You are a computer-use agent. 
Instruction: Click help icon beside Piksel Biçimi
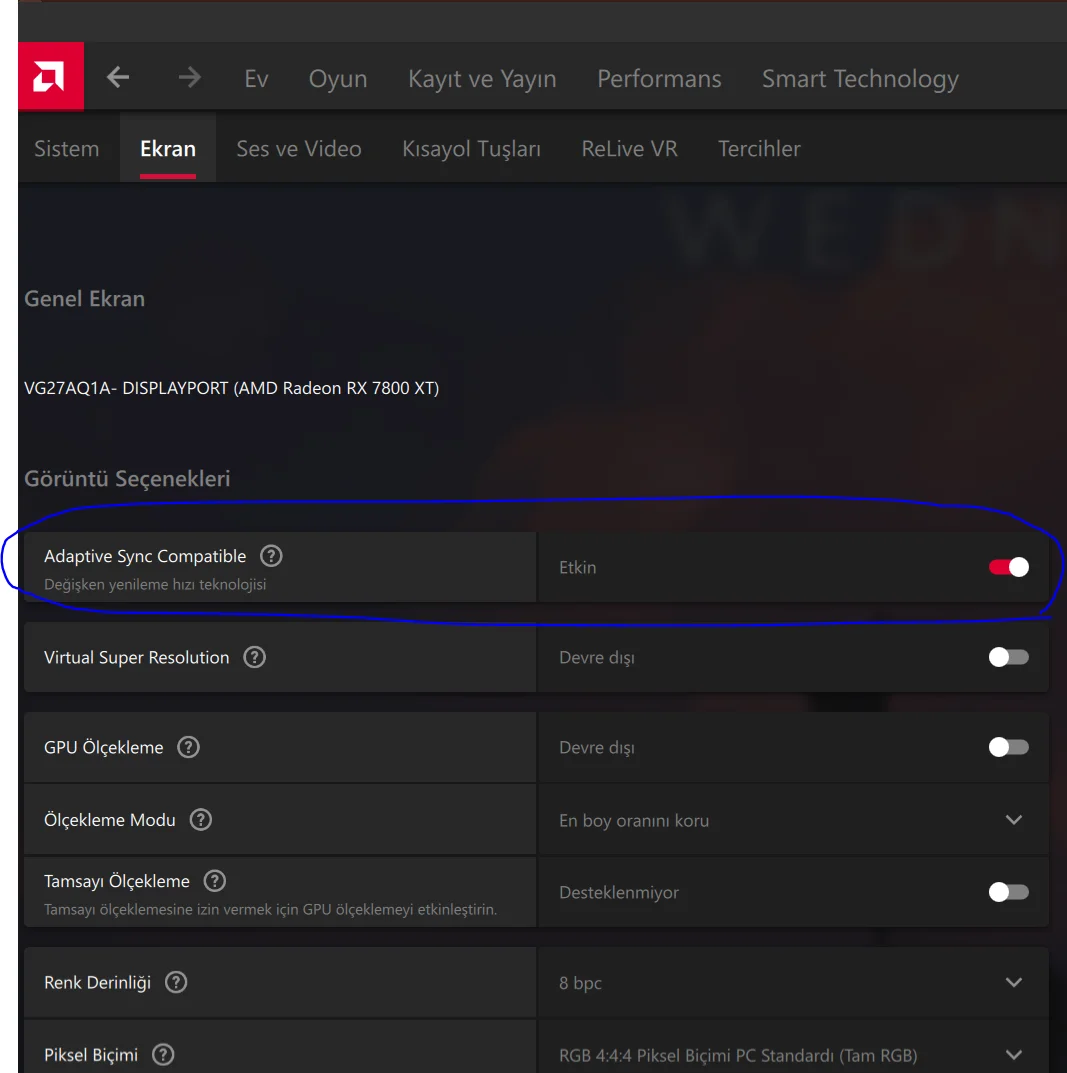tap(163, 1054)
